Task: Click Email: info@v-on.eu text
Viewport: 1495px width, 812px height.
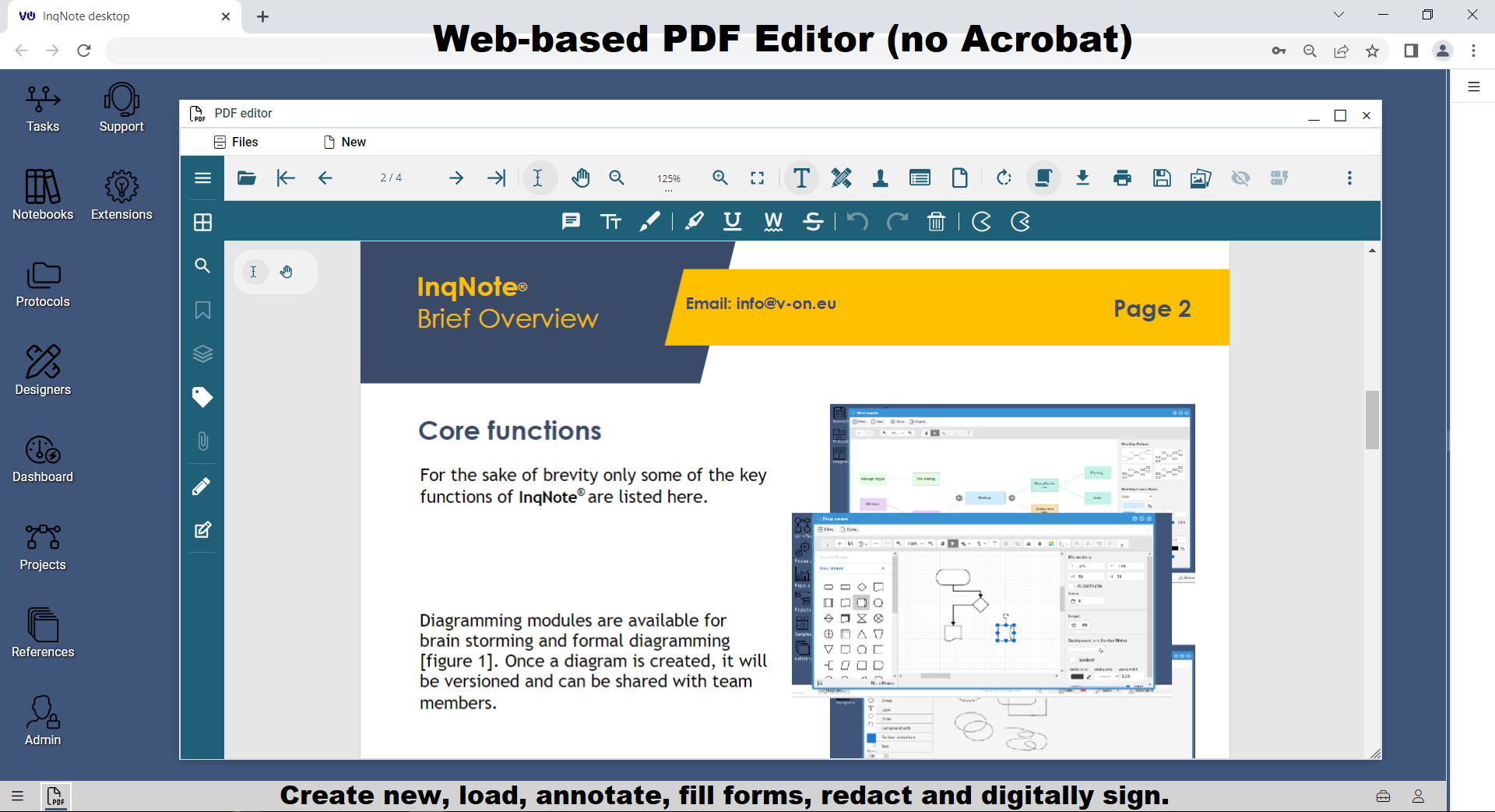Action: tap(761, 304)
